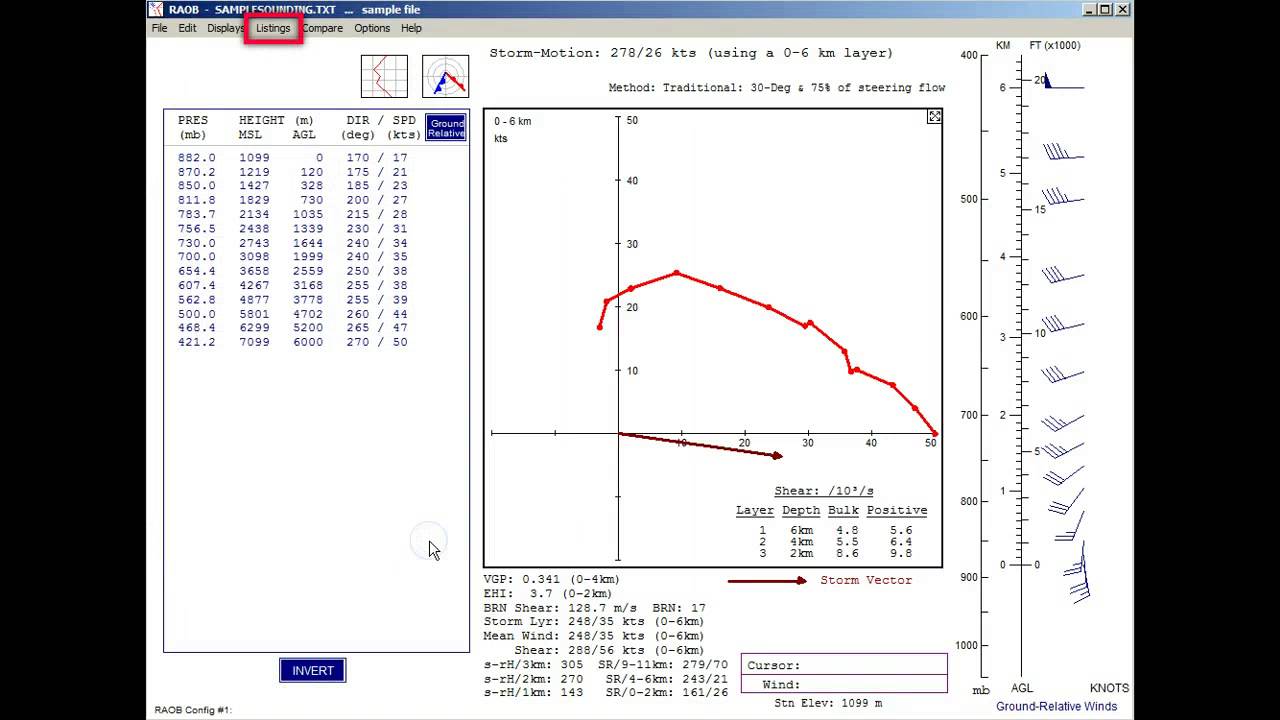1280x720 pixels.
Task: Click the PRES (mb) column header
Action: pos(192,127)
